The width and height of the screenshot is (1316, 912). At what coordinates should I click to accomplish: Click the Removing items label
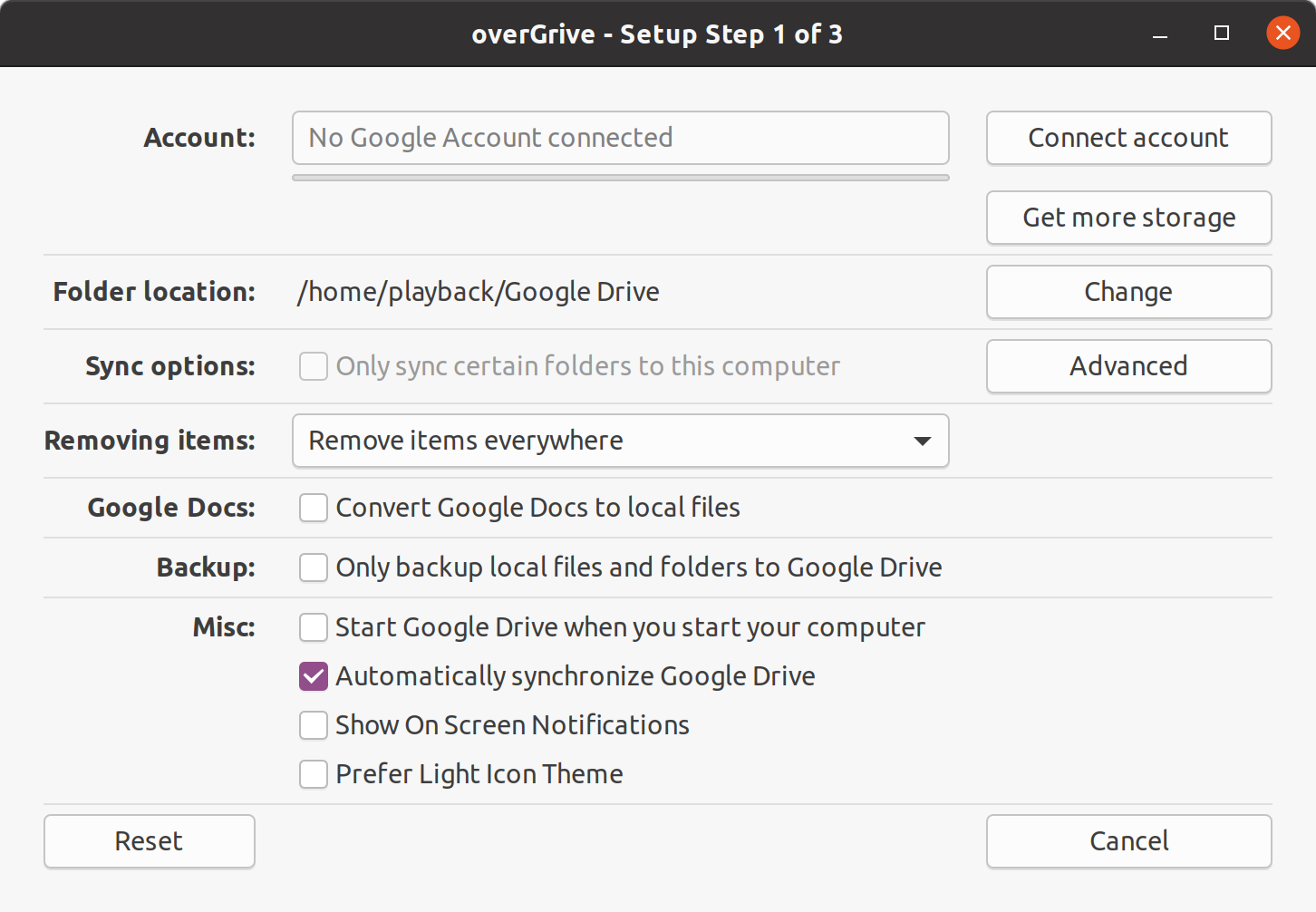pyautogui.click(x=150, y=441)
